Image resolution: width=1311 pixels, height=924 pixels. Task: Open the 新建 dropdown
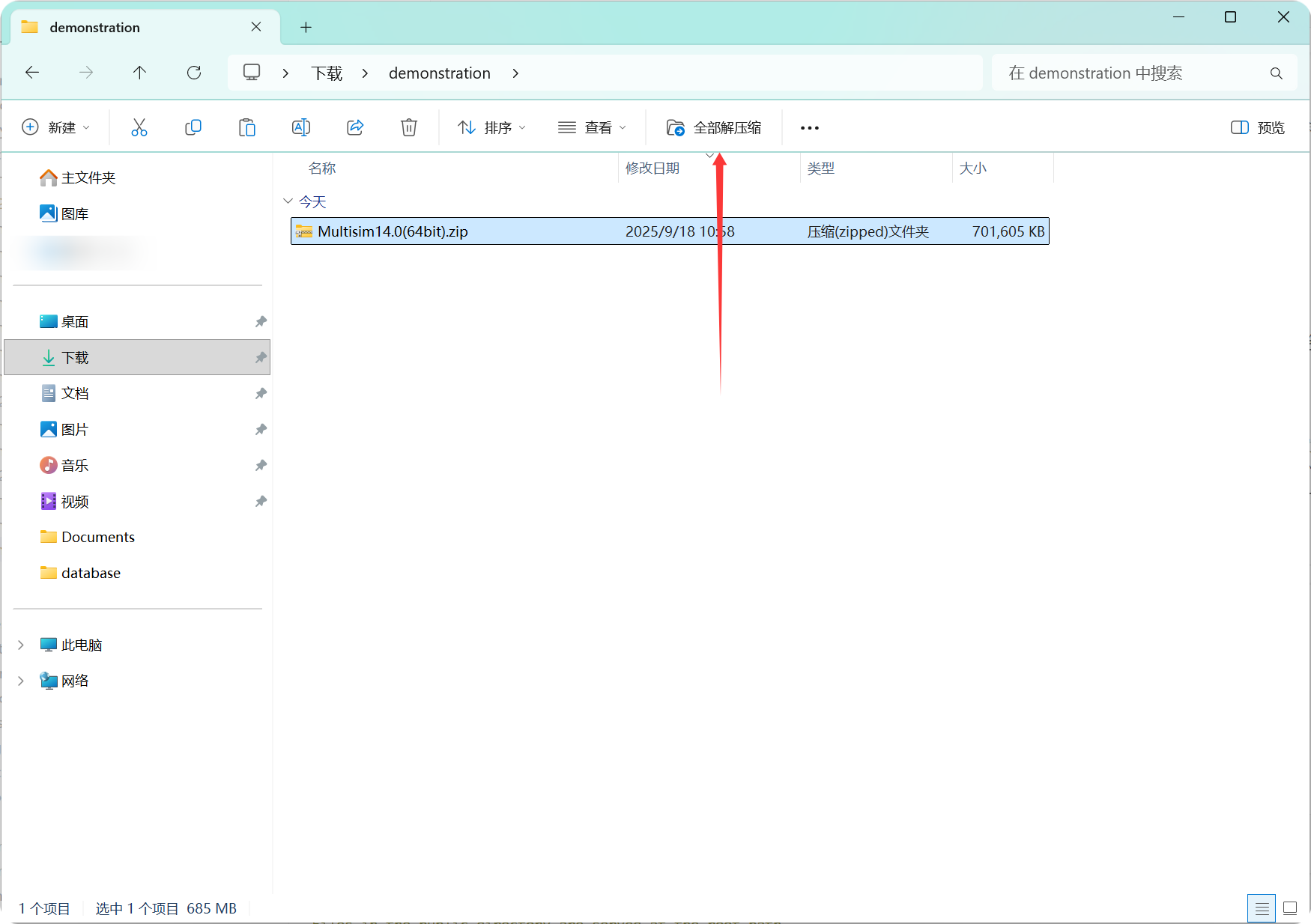[x=56, y=127]
